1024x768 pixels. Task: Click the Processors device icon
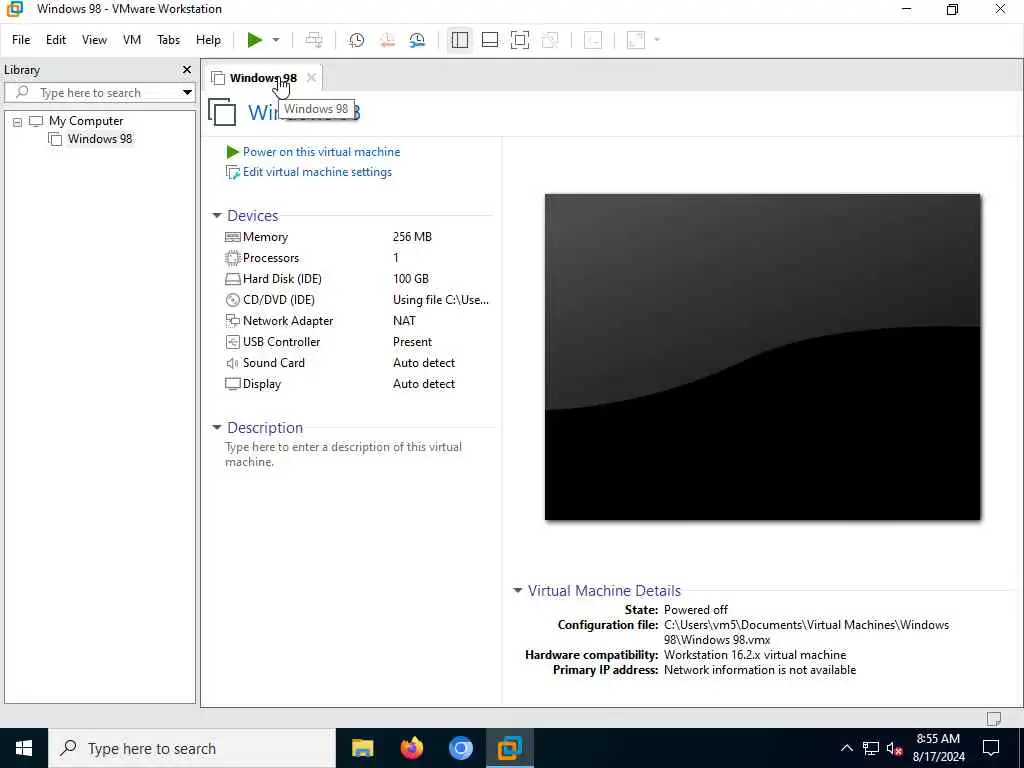click(232, 258)
